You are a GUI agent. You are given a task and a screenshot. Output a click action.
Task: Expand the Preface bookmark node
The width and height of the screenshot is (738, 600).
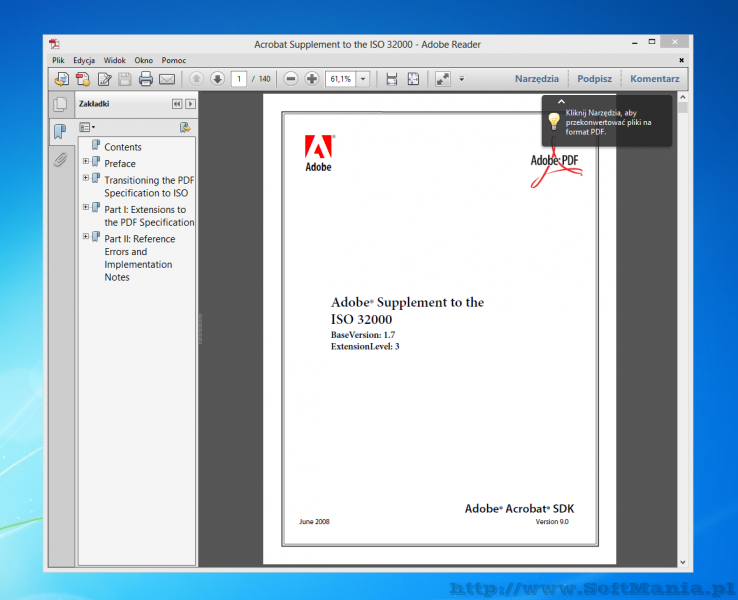(86, 161)
